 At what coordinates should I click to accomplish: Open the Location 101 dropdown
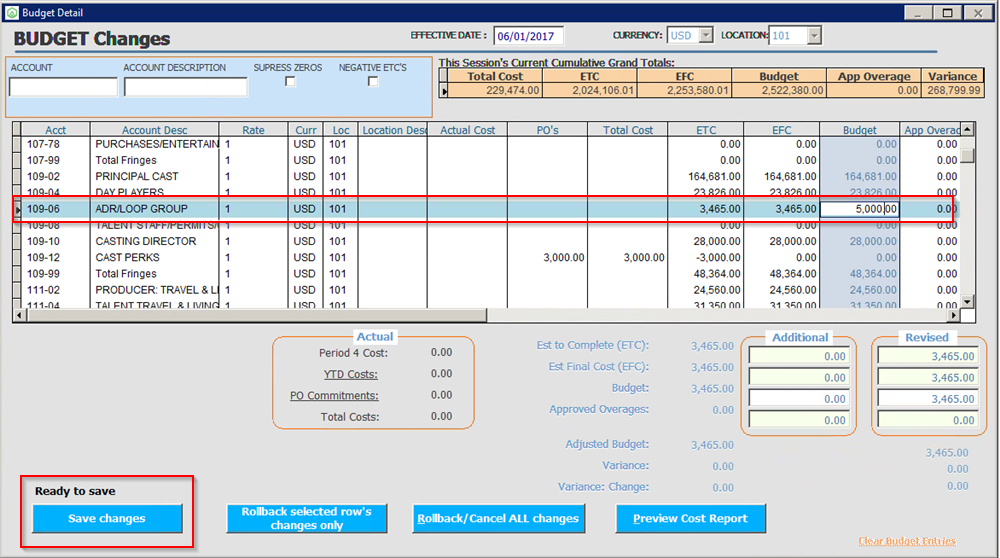pos(814,36)
